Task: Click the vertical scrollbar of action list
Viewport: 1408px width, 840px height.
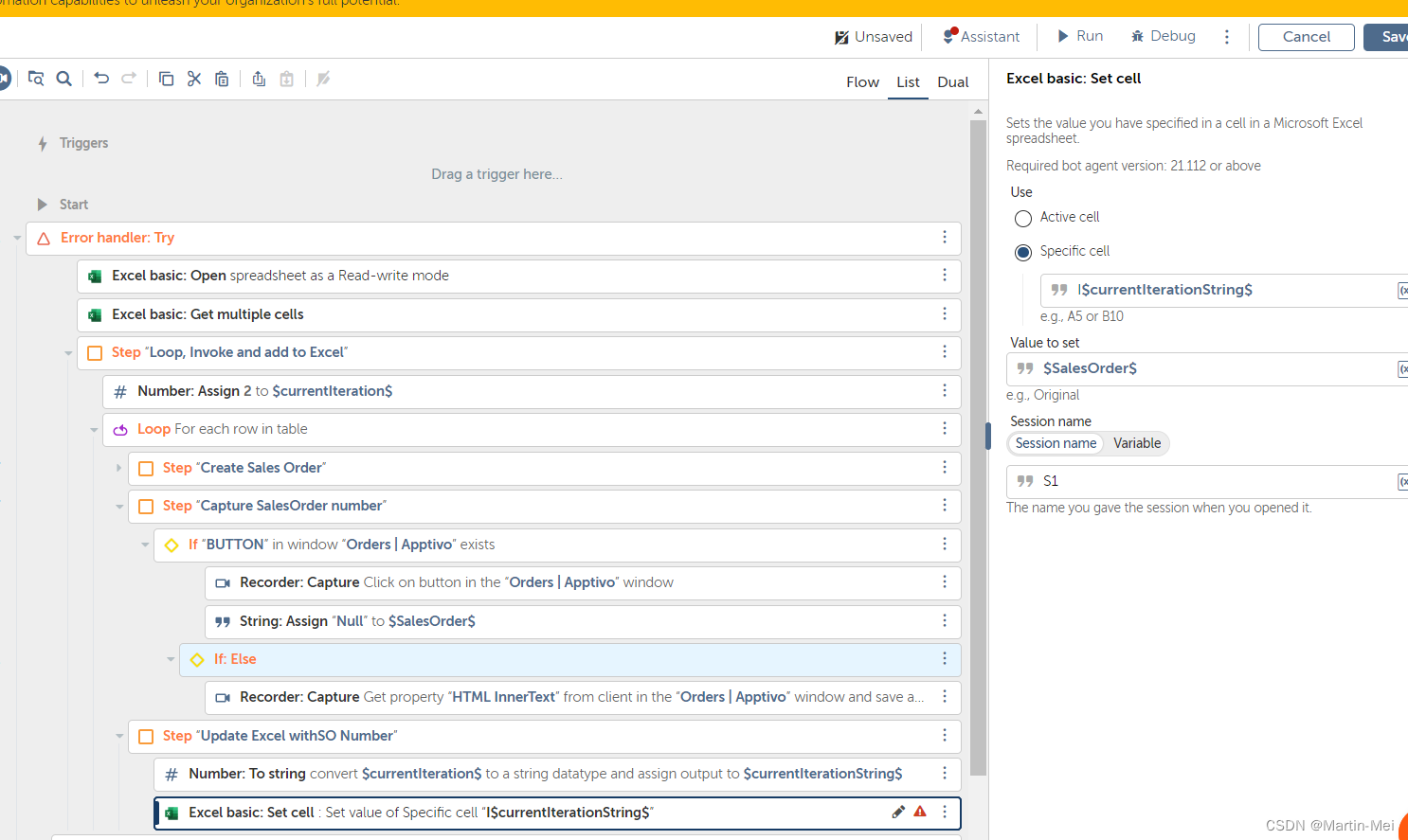Action: click(x=979, y=448)
